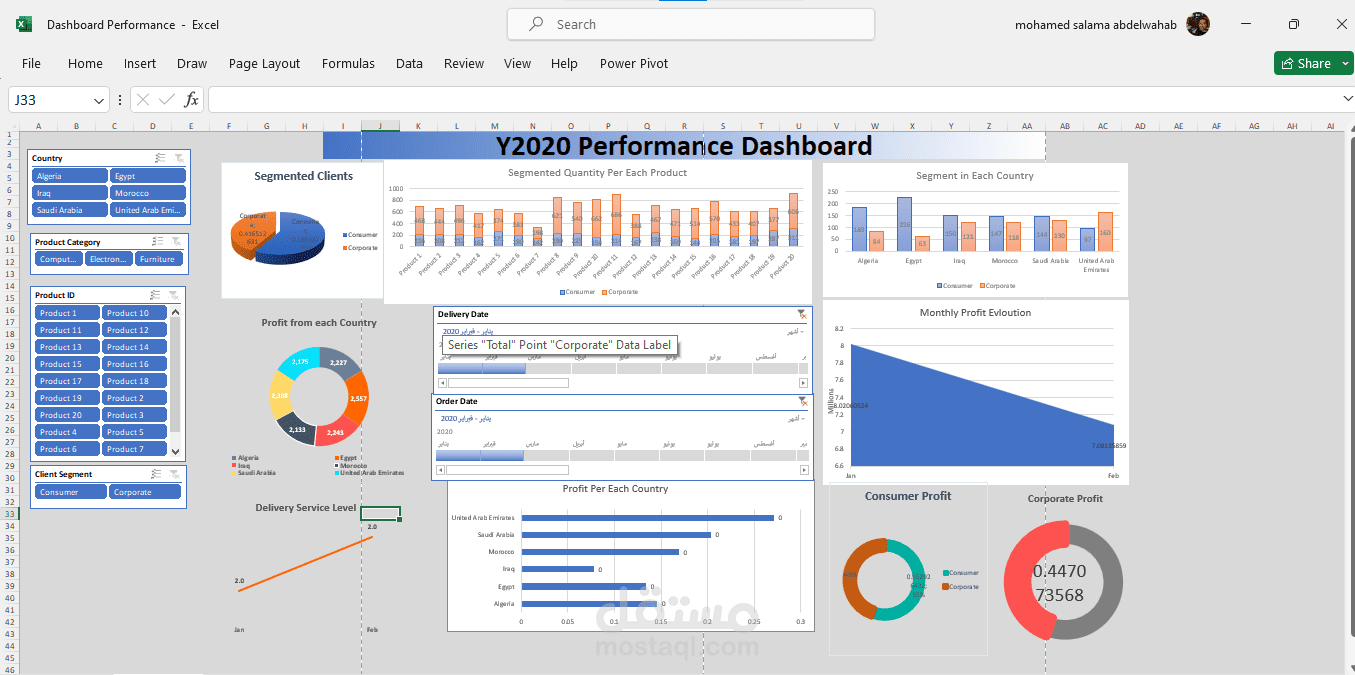Expand the formula bar
The height and width of the screenshot is (675, 1355).
click(1348, 100)
